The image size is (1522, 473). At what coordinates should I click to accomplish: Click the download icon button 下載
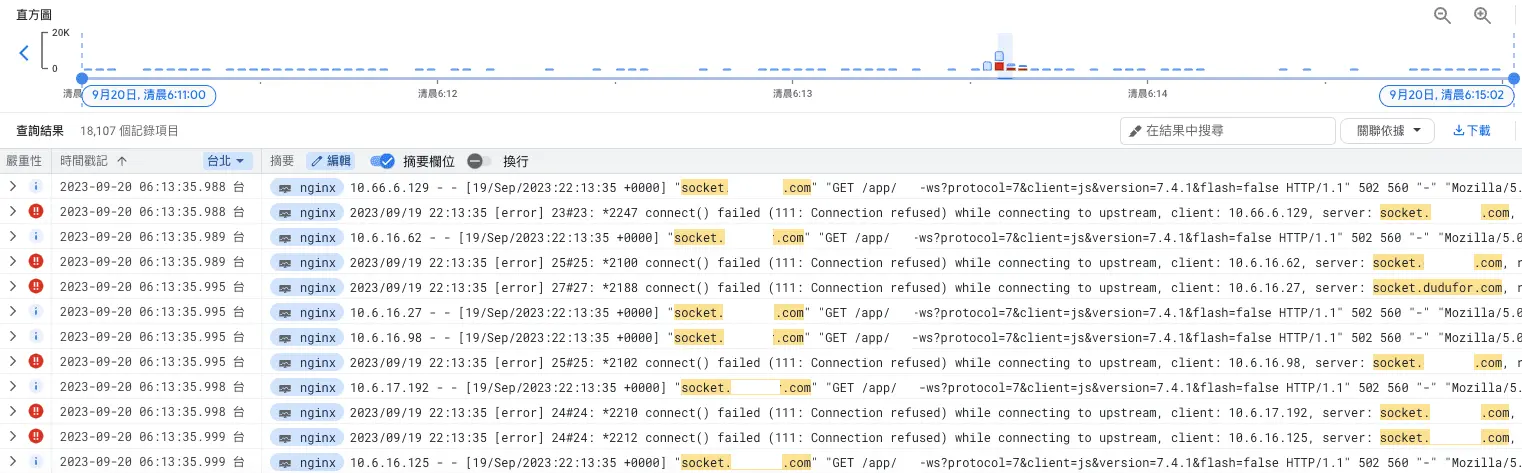[1471, 130]
